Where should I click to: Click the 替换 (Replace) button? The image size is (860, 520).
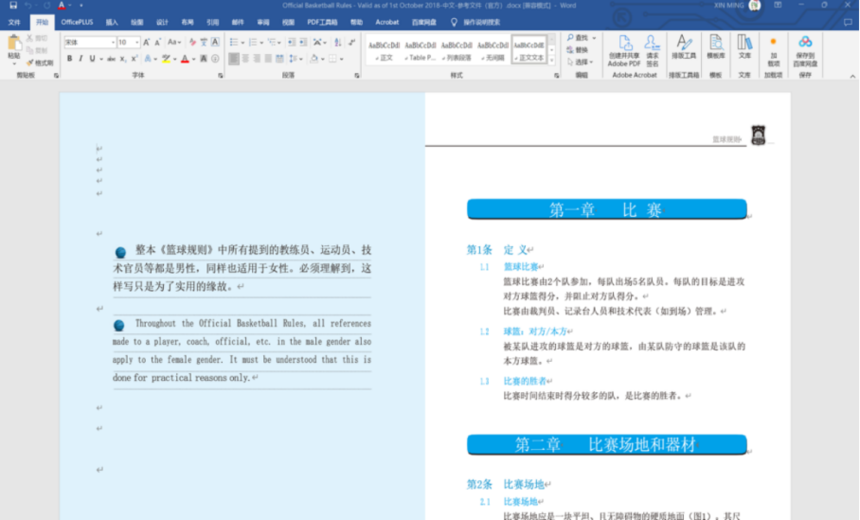(x=578, y=50)
